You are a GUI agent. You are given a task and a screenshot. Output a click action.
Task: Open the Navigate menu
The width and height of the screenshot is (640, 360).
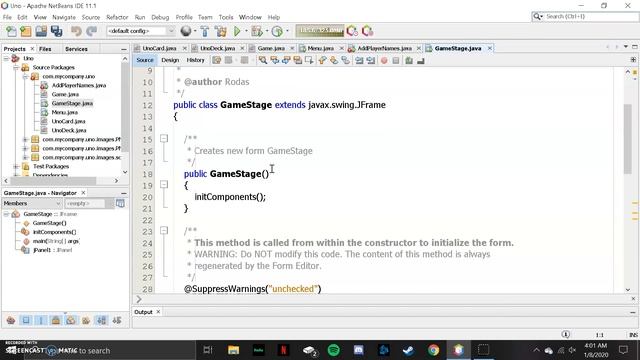[64, 17]
